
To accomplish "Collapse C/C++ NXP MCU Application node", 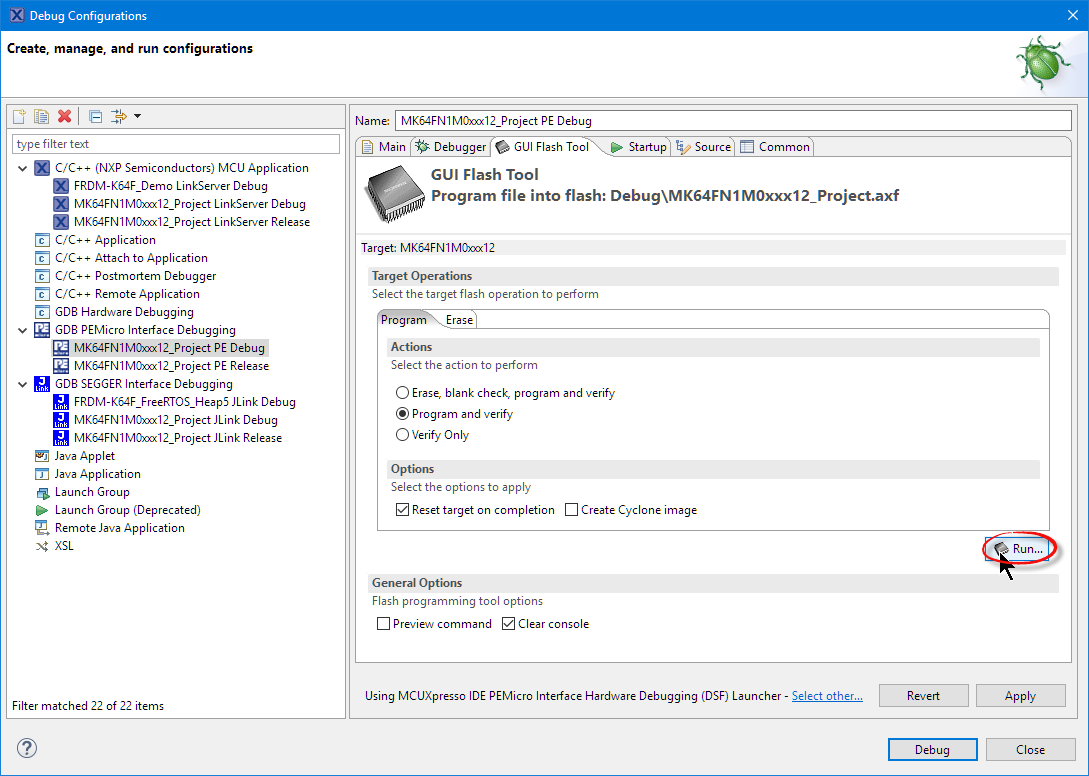I will pyautogui.click(x=23, y=168).
